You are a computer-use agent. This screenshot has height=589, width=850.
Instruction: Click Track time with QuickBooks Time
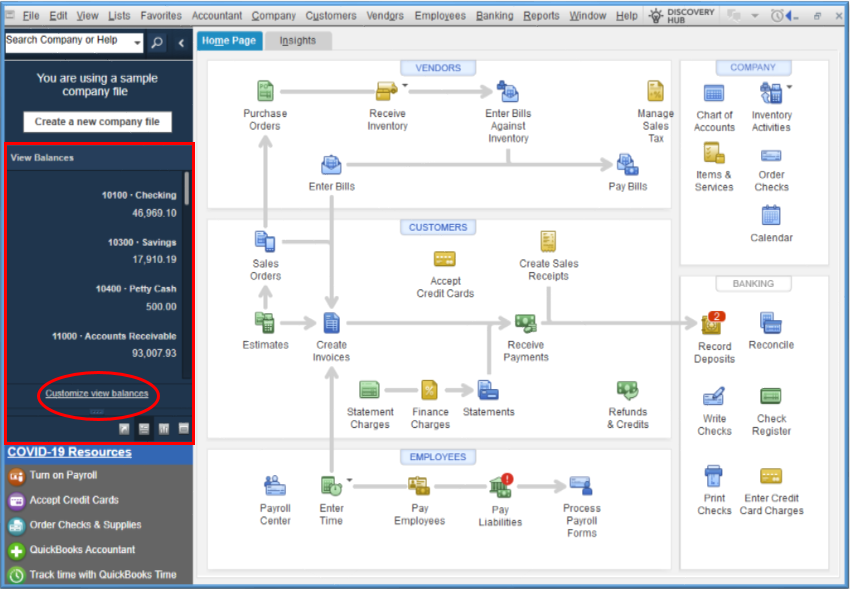[92, 574]
